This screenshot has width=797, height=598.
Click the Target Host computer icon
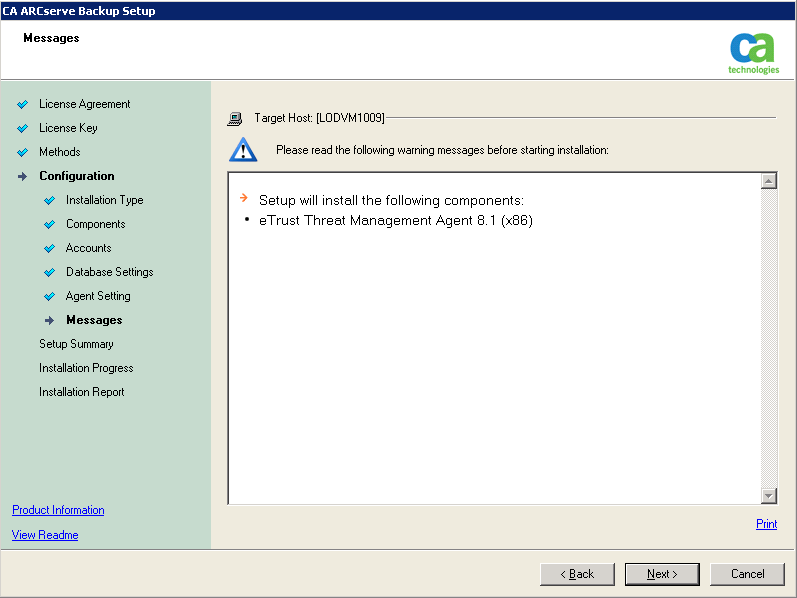235,118
